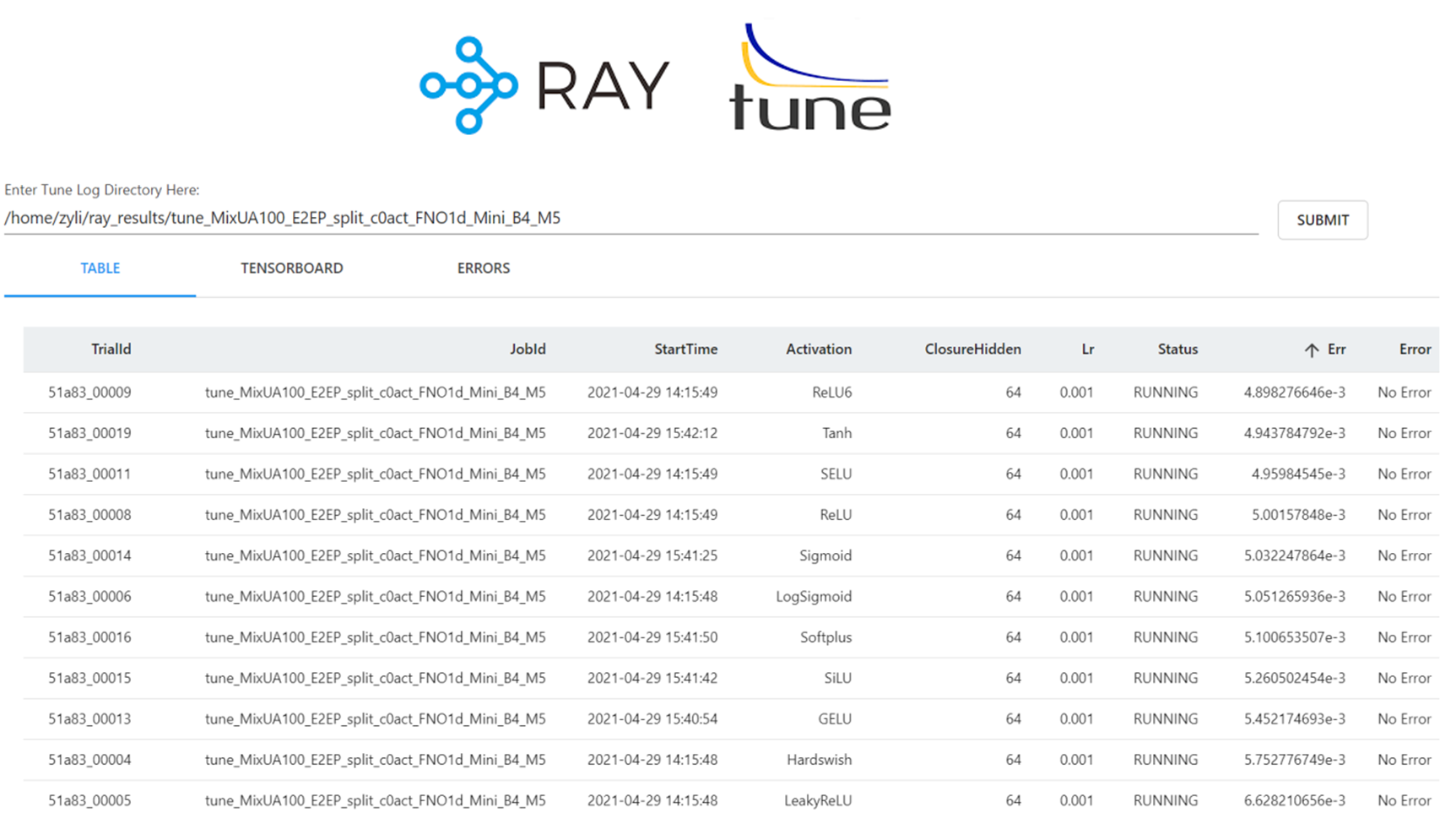Sort by the Lr column header
The height and width of the screenshot is (829, 1456).
(x=1087, y=349)
